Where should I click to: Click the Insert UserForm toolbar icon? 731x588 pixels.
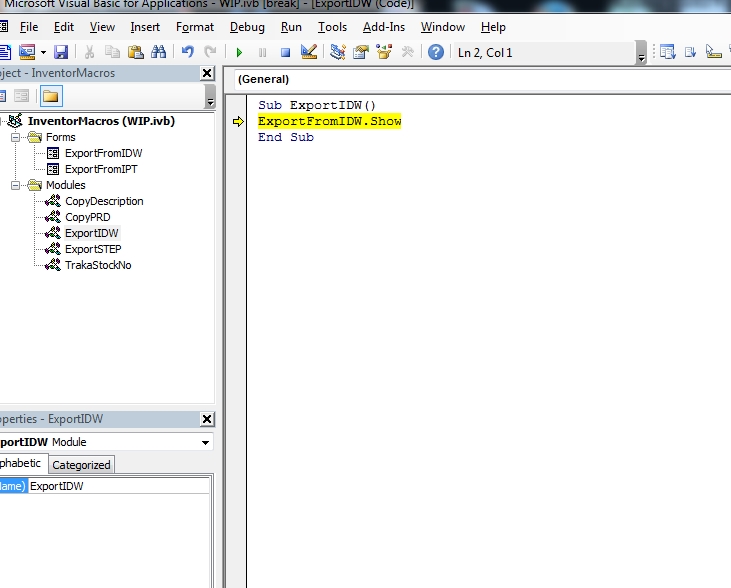(27, 52)
